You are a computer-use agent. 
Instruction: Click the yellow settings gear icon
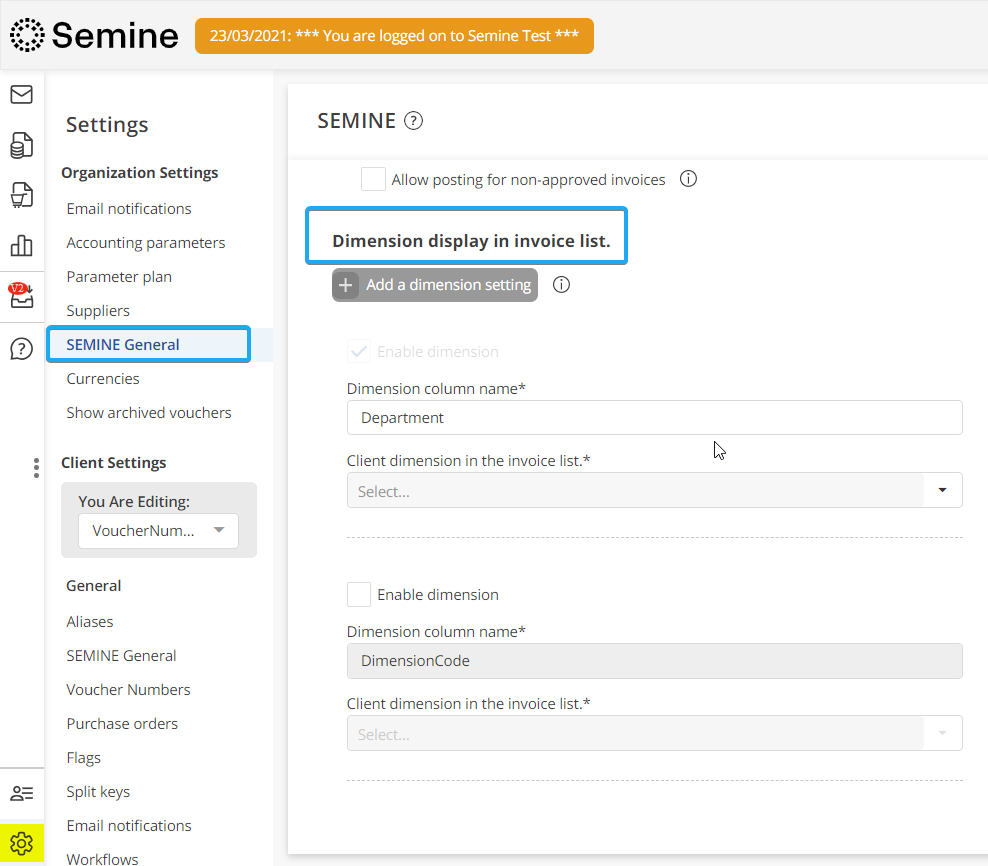click(21, 843)
